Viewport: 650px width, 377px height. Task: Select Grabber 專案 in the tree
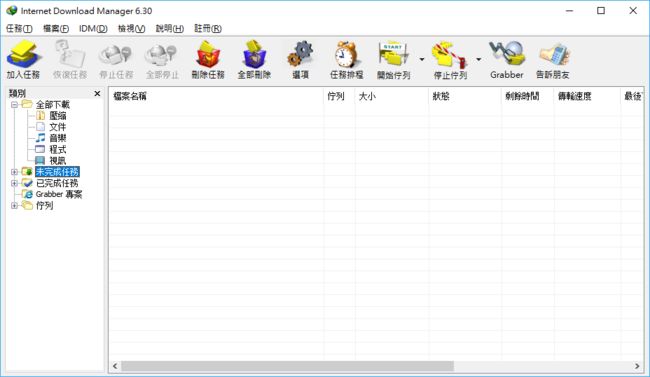point(59,194)
